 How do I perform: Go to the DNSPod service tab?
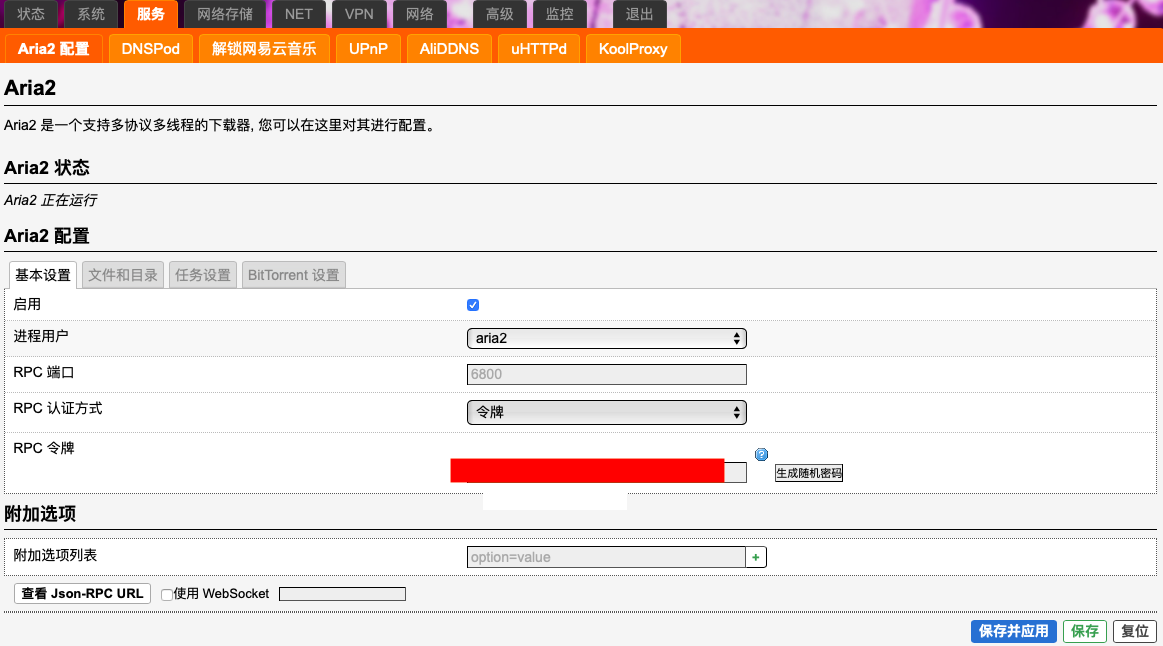point(151,49)
